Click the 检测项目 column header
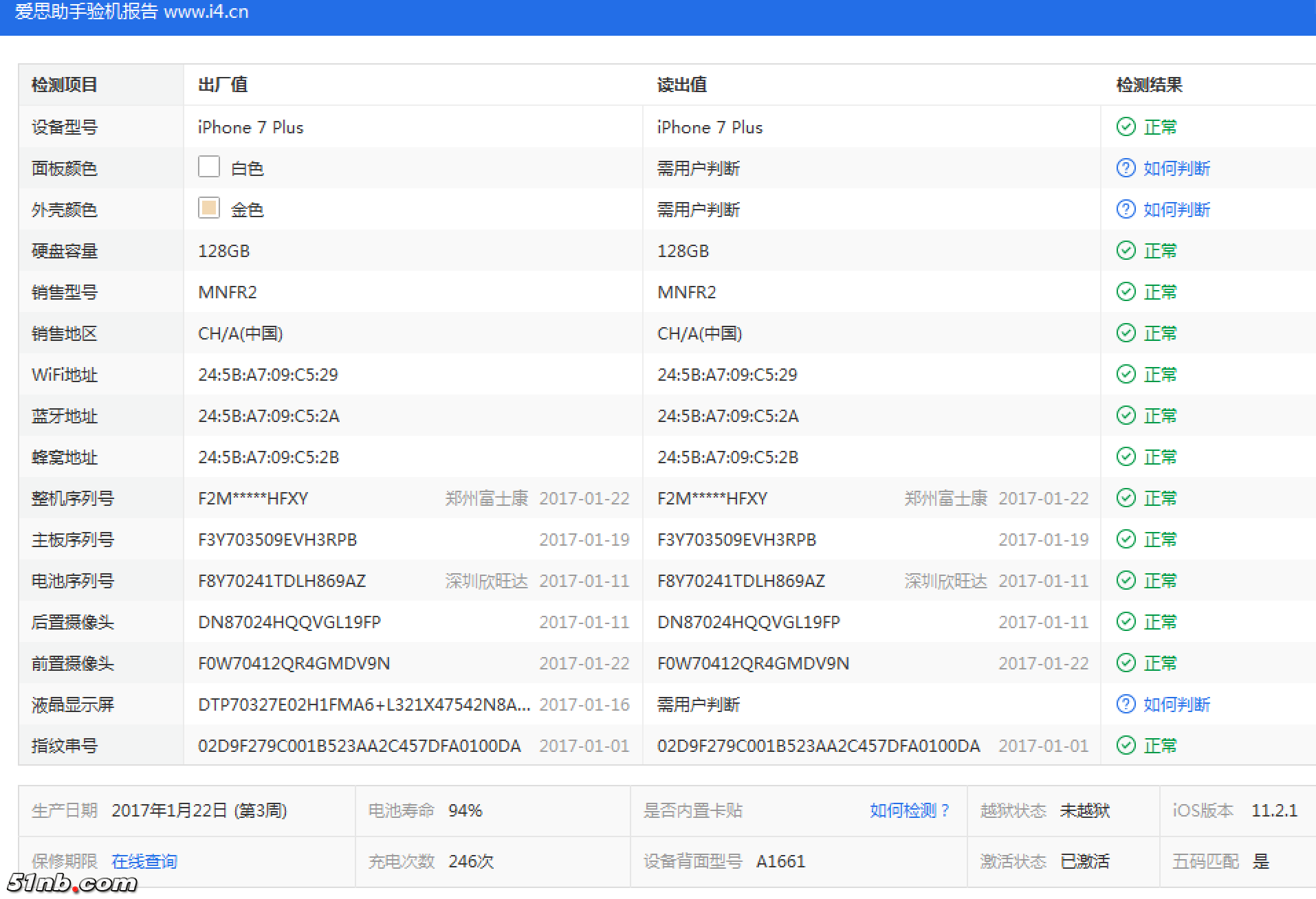The height and width of the screenshot is (899, 1316). 65,85
